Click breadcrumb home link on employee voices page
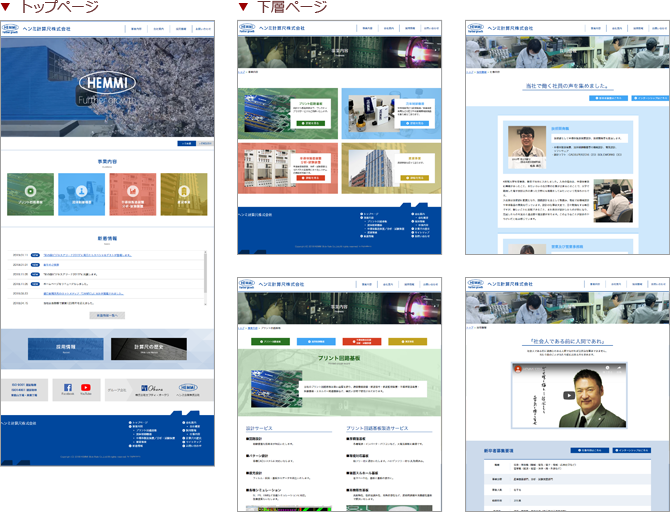Viewport: 670px width, 512px height. pos(469,72)
